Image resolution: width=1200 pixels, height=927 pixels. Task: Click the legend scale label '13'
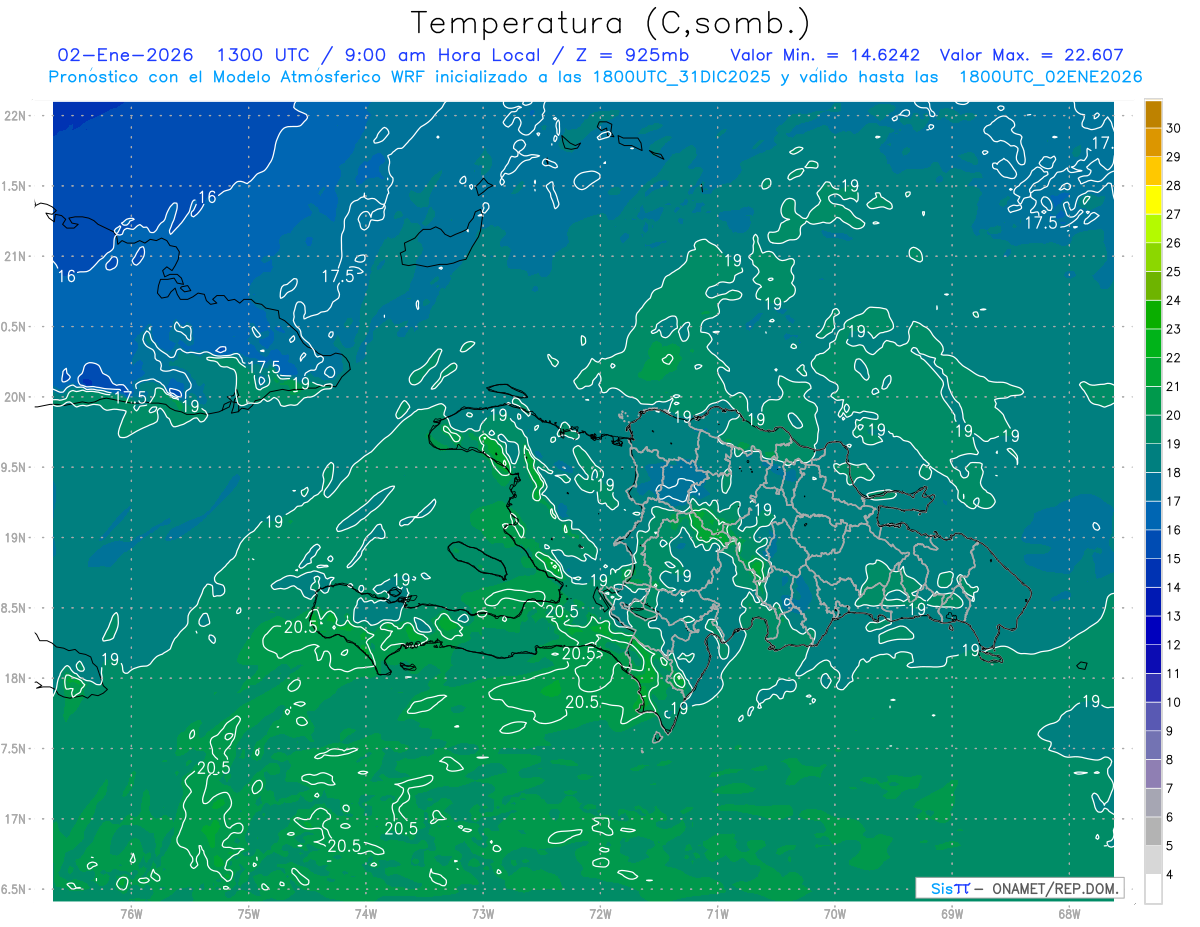pos(1173,616)
